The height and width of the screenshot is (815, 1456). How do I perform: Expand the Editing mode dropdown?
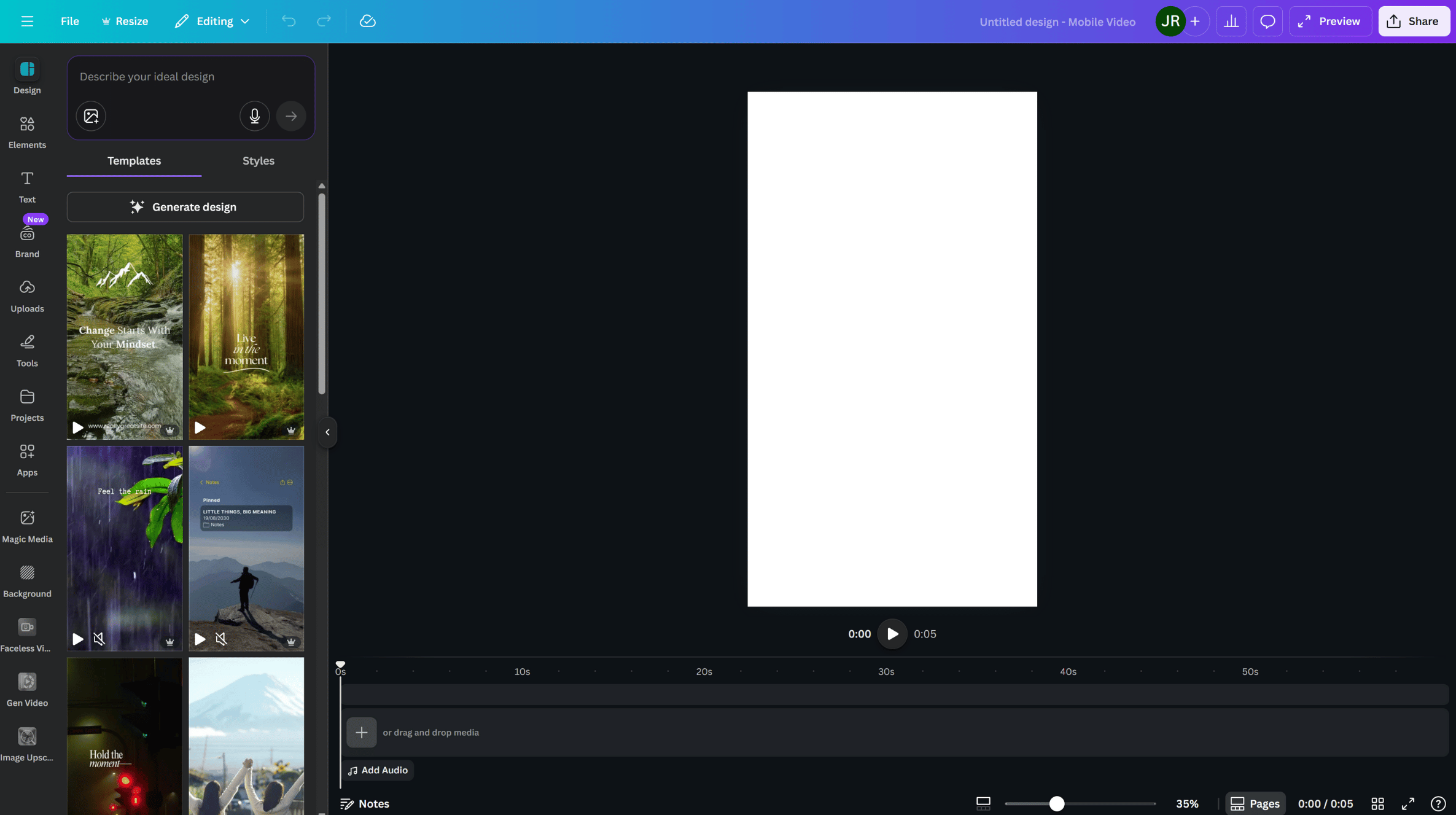point(212,21)
